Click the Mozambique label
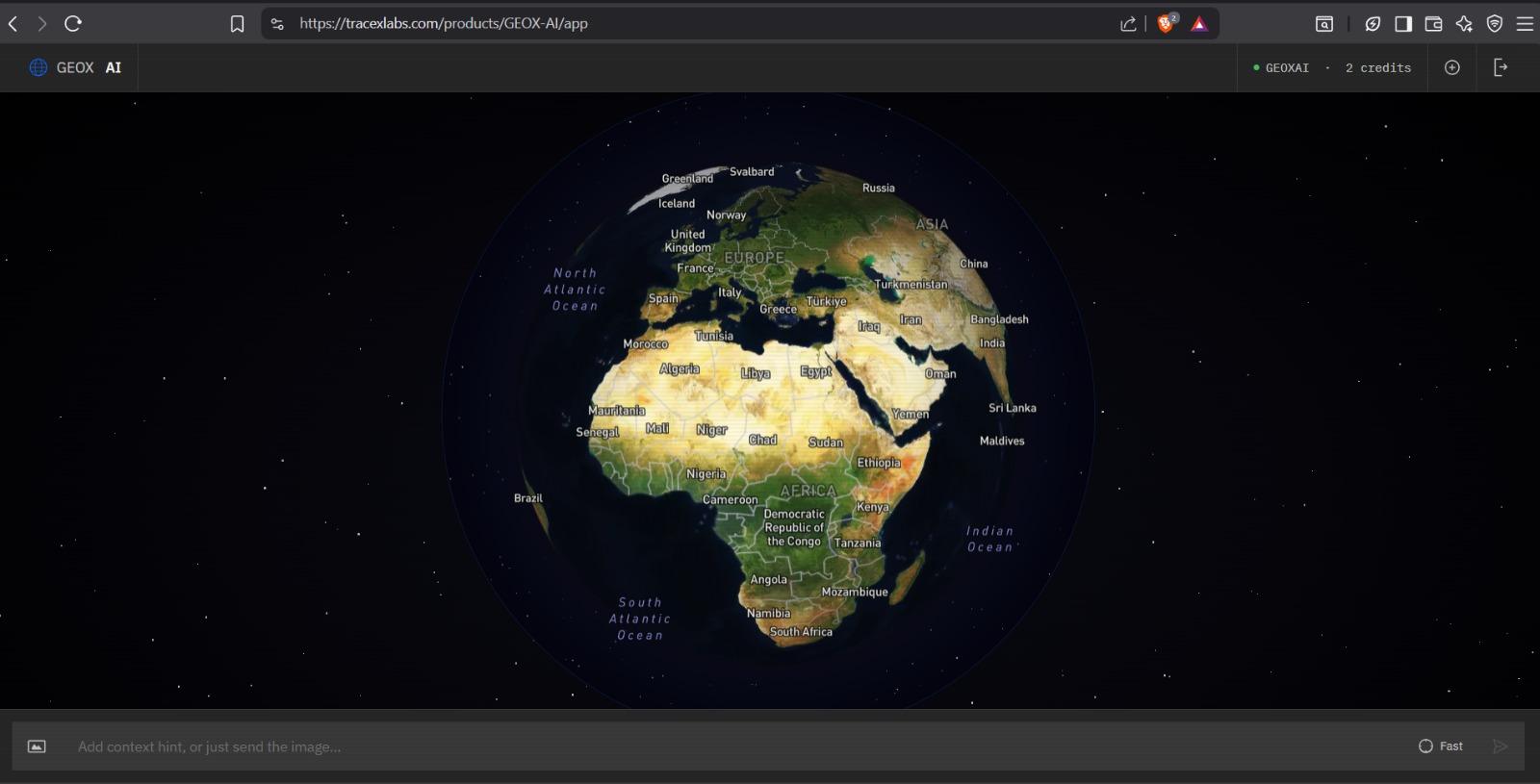1540x784 pixels. point(855,593)
